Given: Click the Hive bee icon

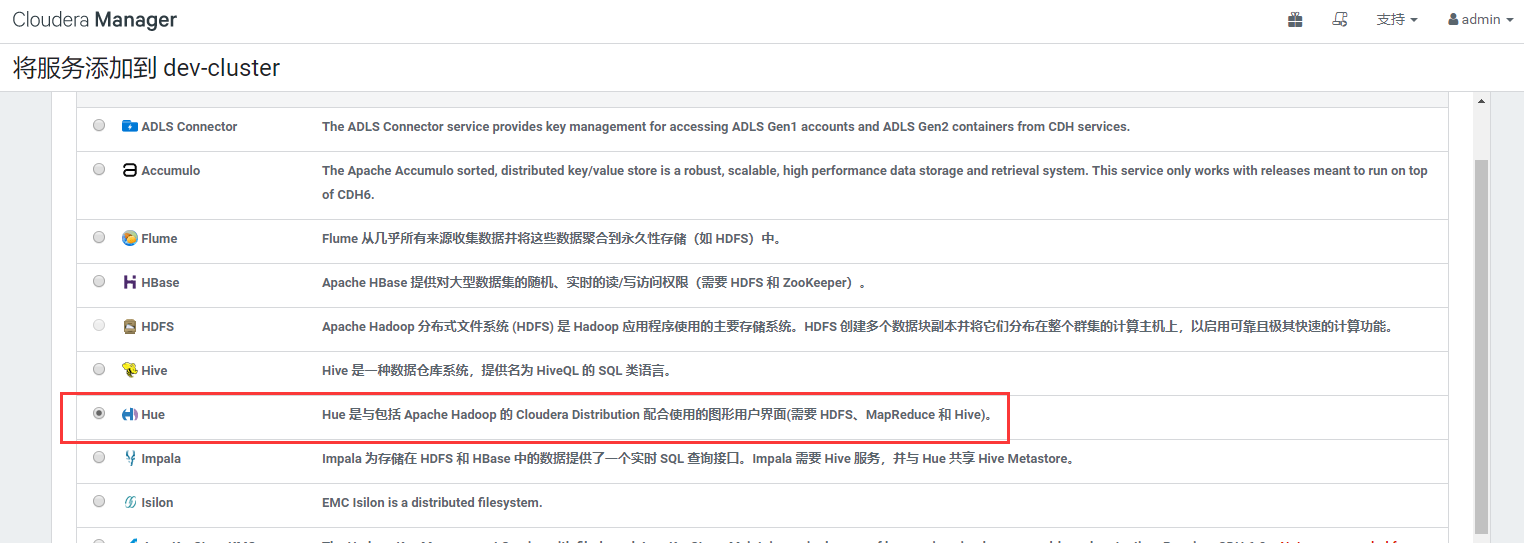Looking at the screenshot, I should click(x=130, y=370).
